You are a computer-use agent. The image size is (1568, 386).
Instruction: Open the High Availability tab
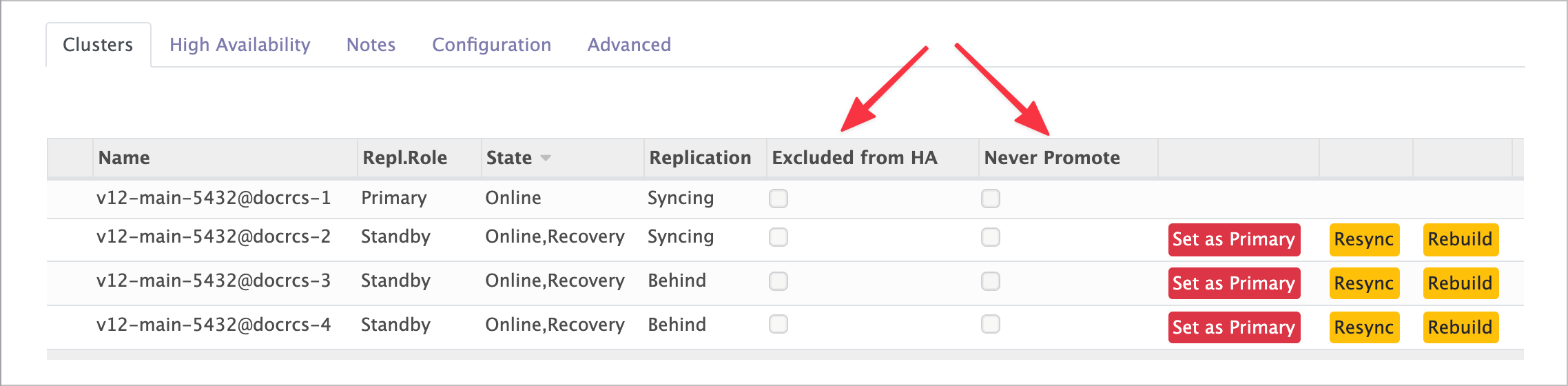pos(240,45)
